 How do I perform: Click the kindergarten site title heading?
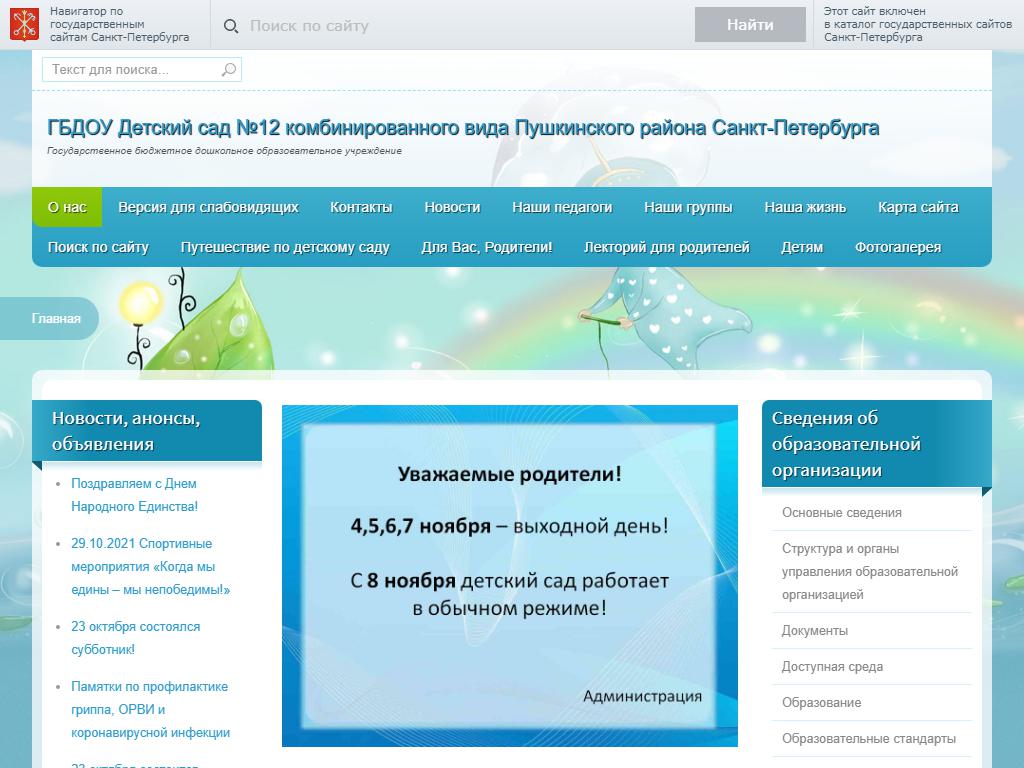pos(463,128)
